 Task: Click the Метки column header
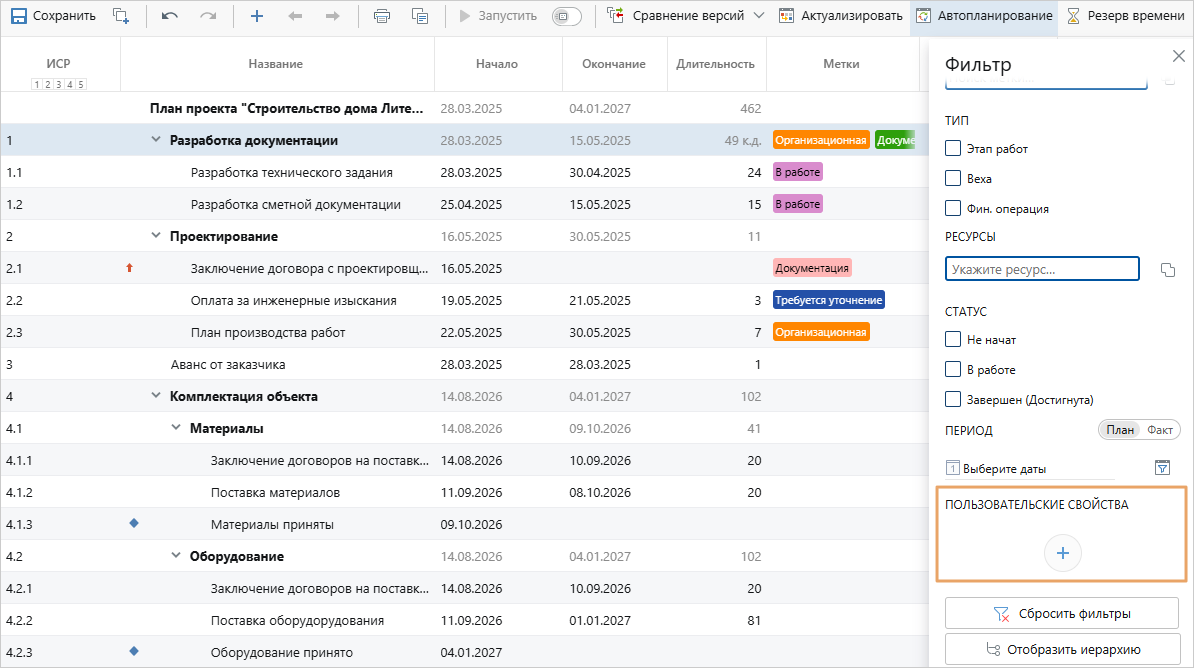coord(841,64)
